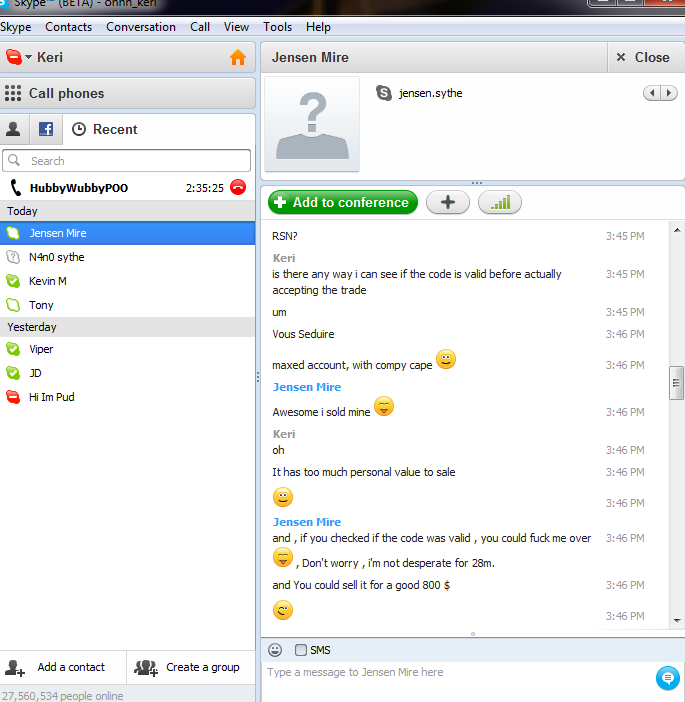The image size is (685, 702).
Task: Click the chat scrollbar down arrow
Action: point(677,621)
